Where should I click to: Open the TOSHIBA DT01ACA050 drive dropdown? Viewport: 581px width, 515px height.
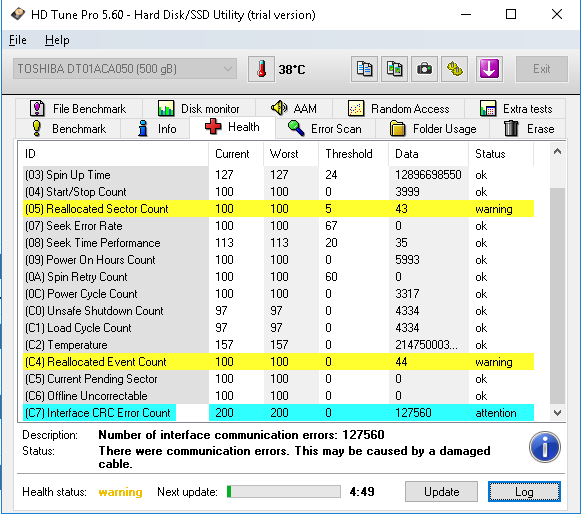click(125, 69)
